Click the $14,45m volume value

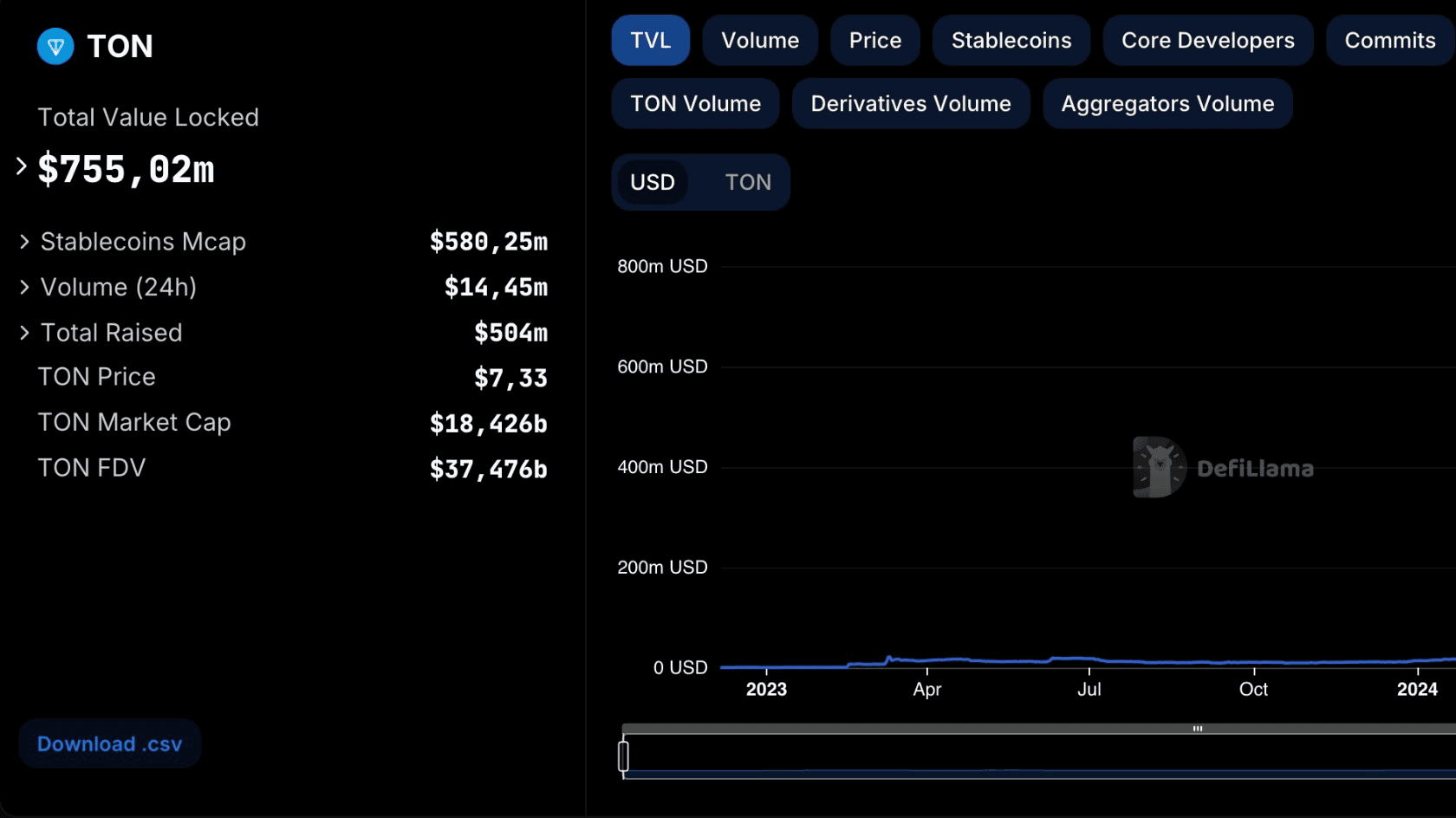[x=496, y=287]
